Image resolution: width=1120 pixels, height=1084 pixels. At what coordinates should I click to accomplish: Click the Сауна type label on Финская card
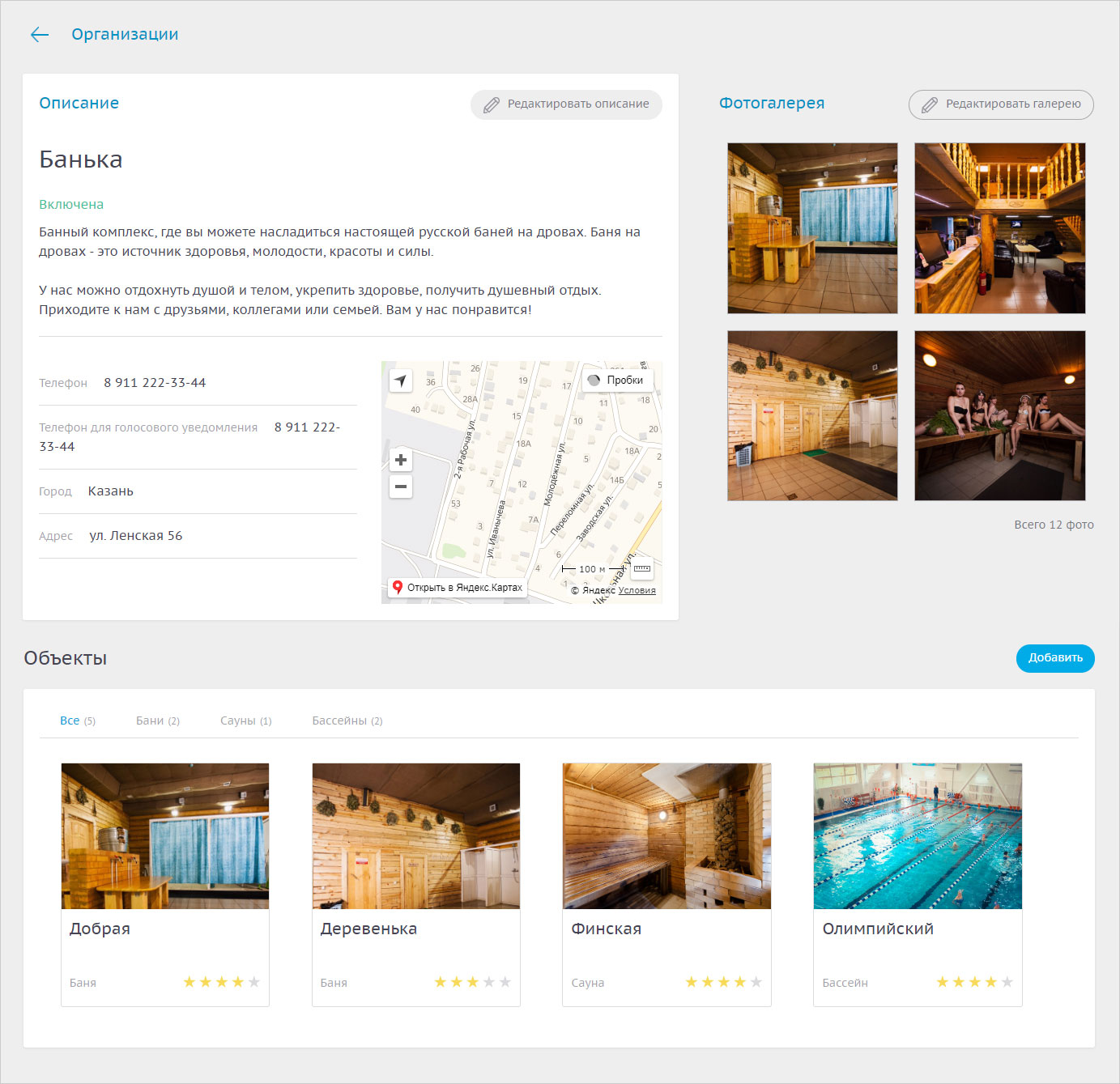point(588,983)
